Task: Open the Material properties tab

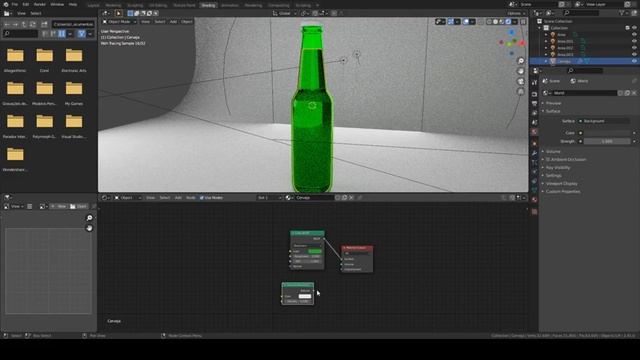Action: coord(534,200)
